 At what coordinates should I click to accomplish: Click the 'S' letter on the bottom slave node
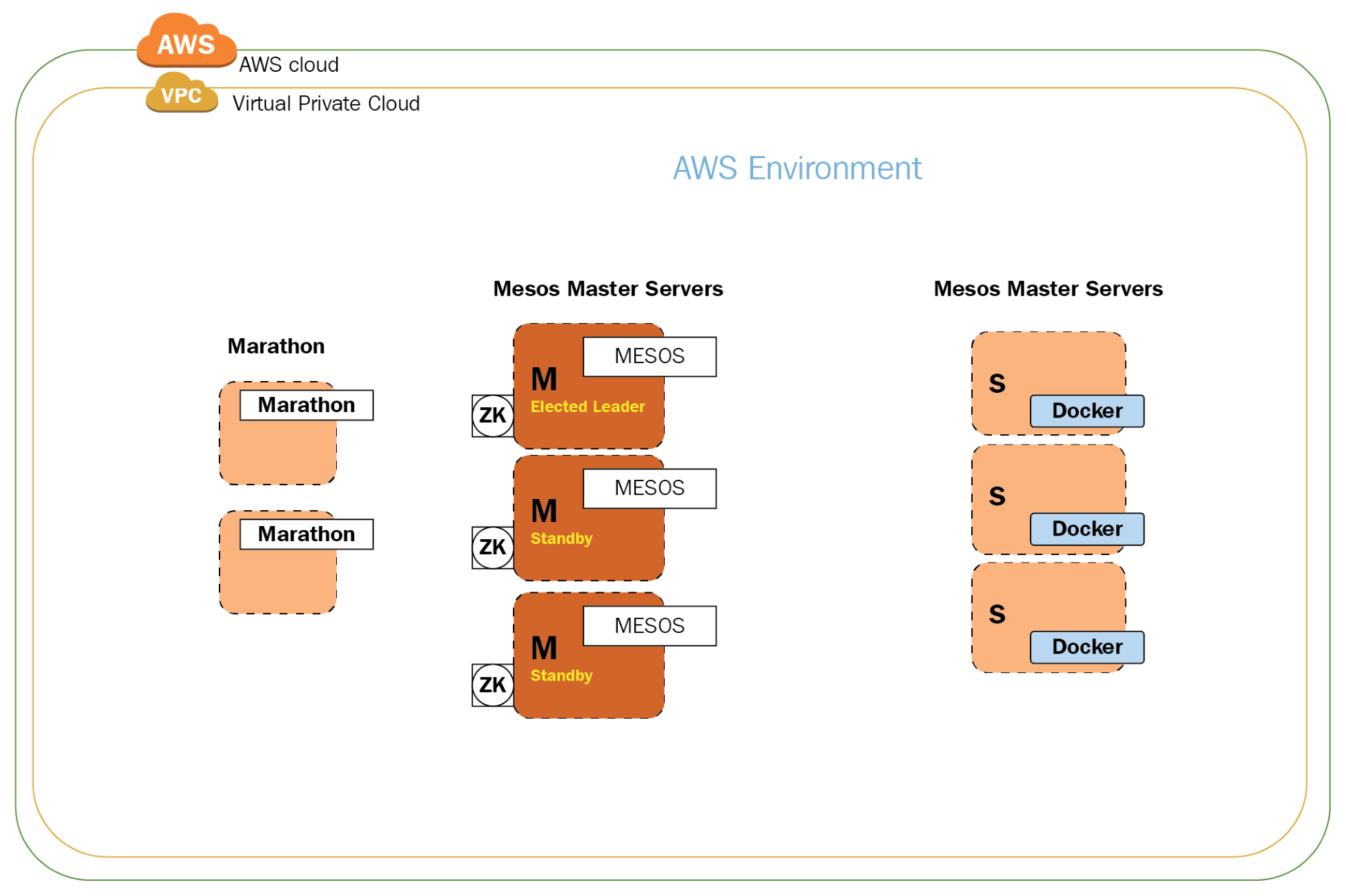pyautogui.click(x=997, y=614)
